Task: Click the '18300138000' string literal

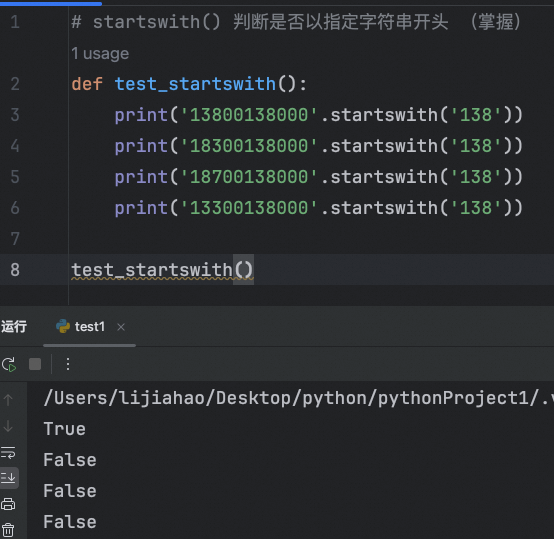Action: [249, 146]
